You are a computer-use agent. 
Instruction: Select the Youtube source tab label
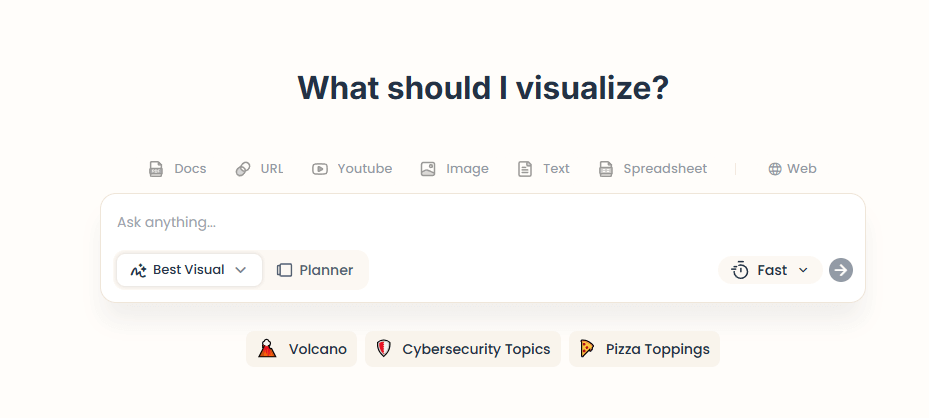pos(365,169)
